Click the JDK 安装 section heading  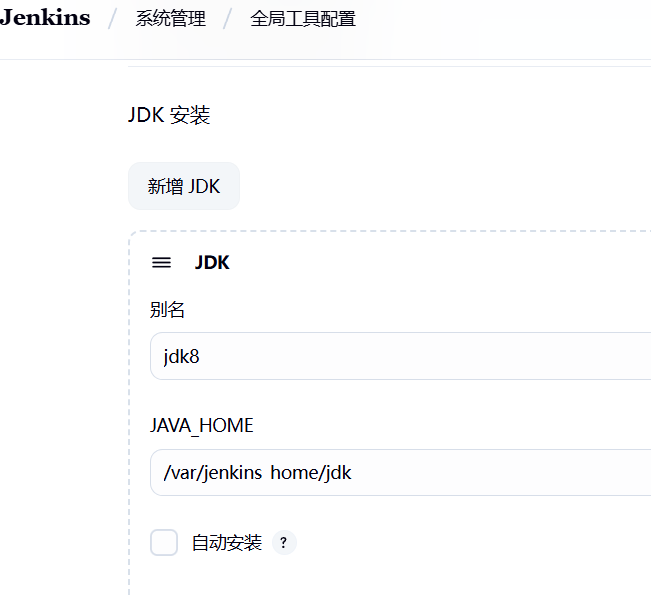tap(169, 115)
